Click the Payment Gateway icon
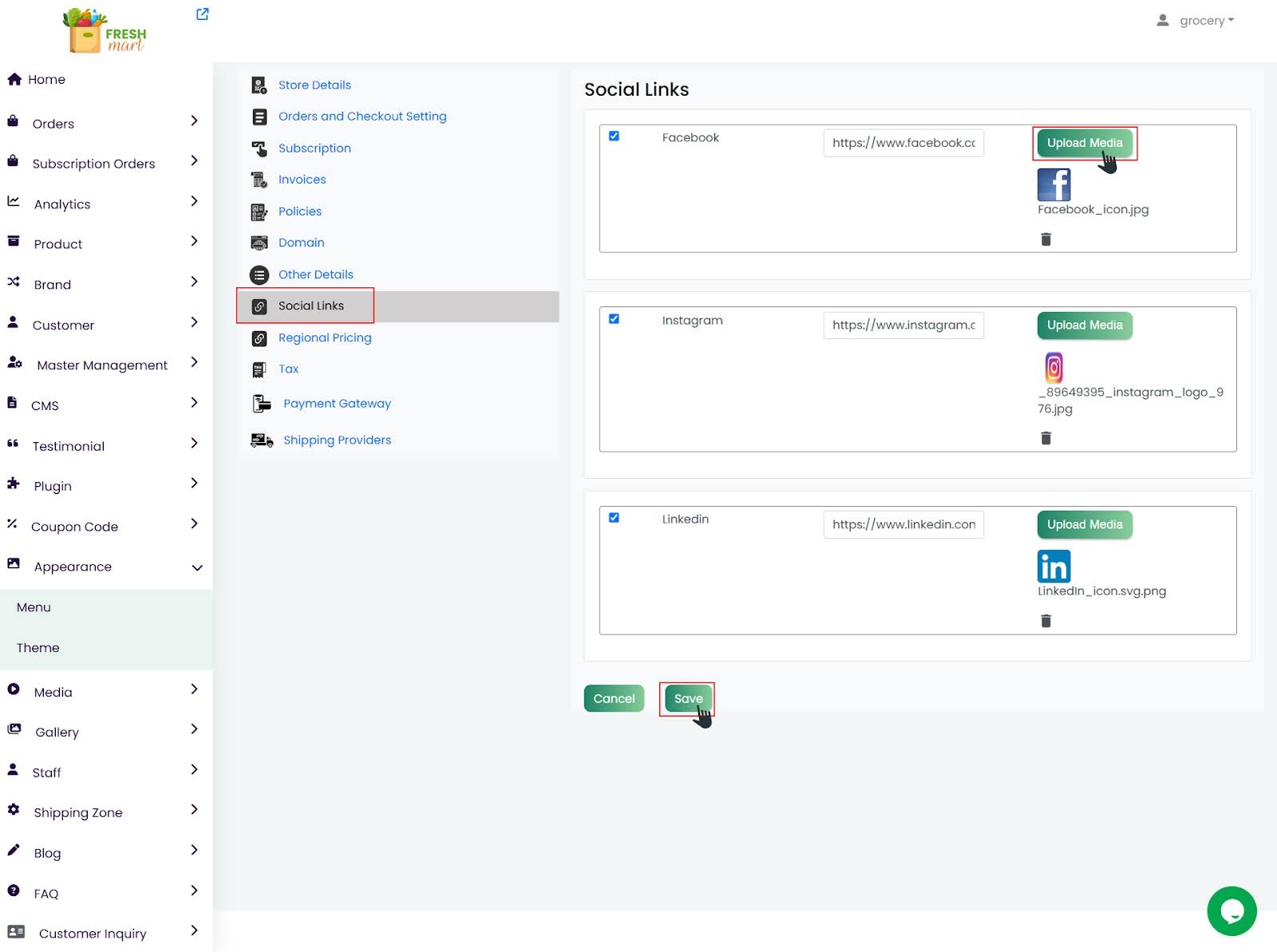Viewport: 1277px width, 952px height. 261,404
